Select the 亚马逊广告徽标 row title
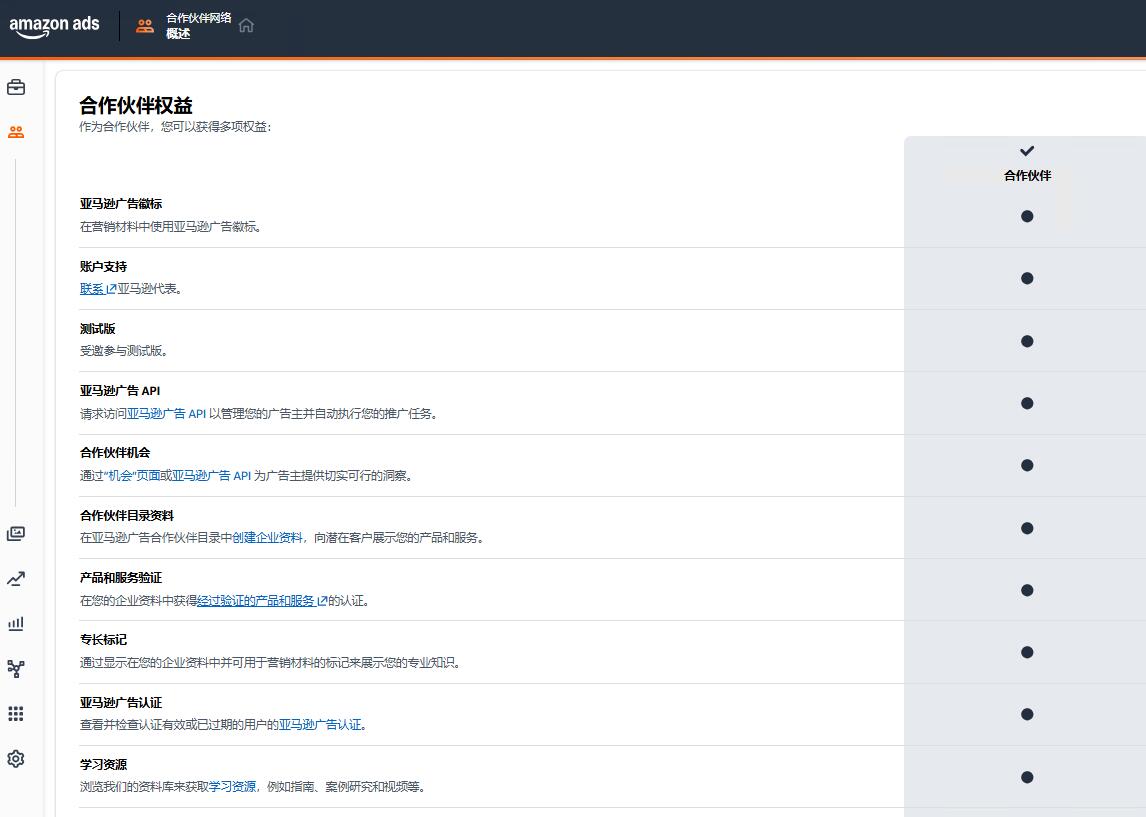The height and width of the screenshot is (817, 1146). pos(121,204)
